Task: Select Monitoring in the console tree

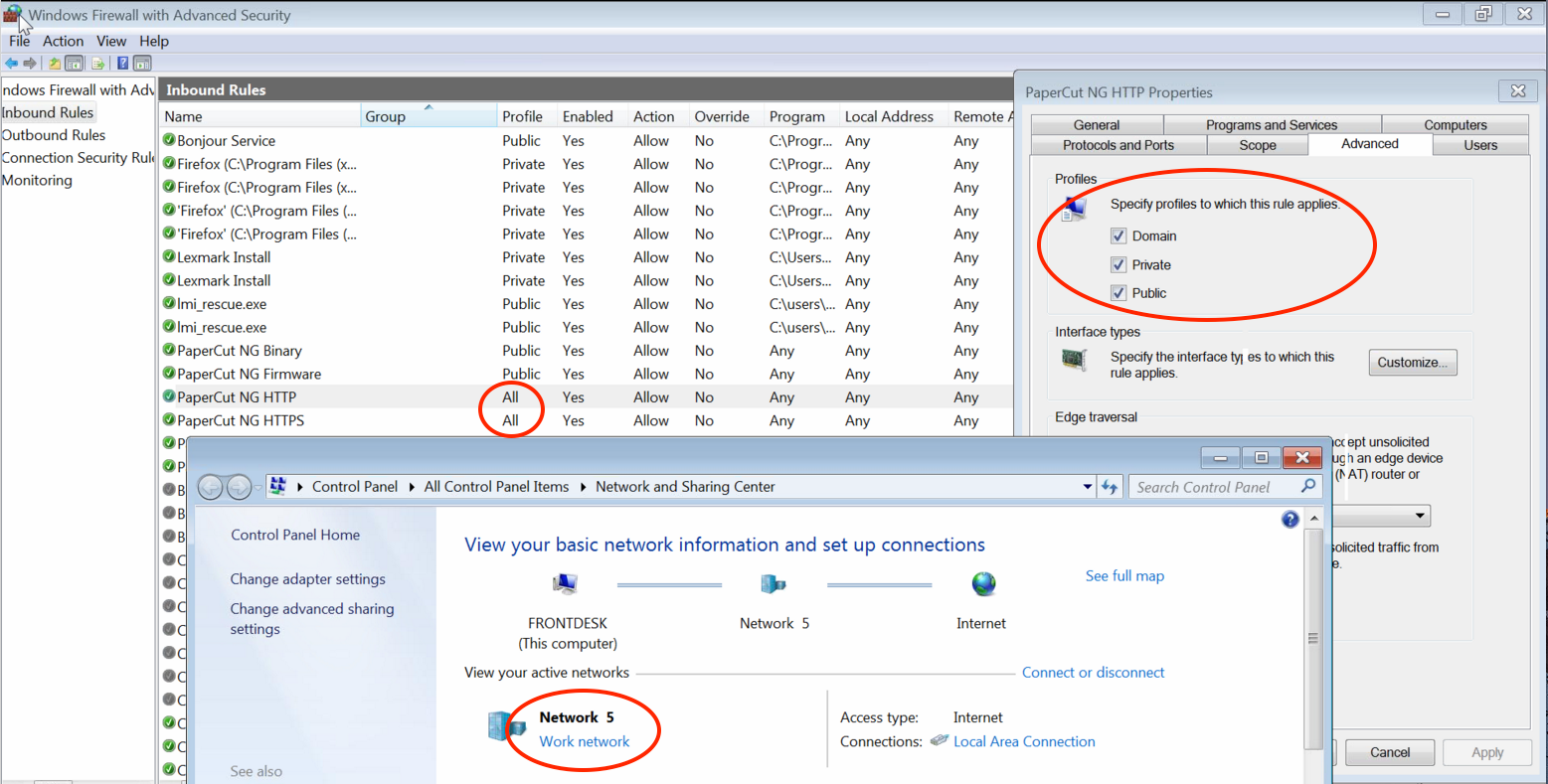Action: (37, 180)
